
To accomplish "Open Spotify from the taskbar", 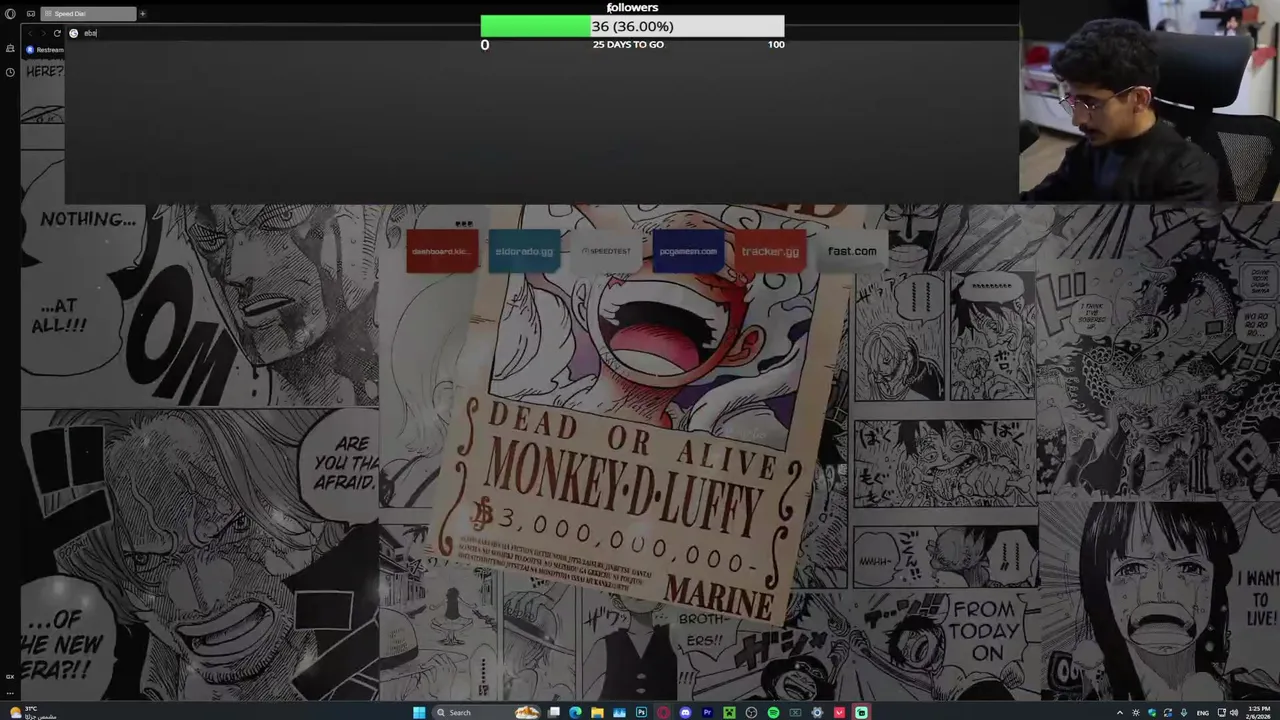I will [x=773, y=712].
